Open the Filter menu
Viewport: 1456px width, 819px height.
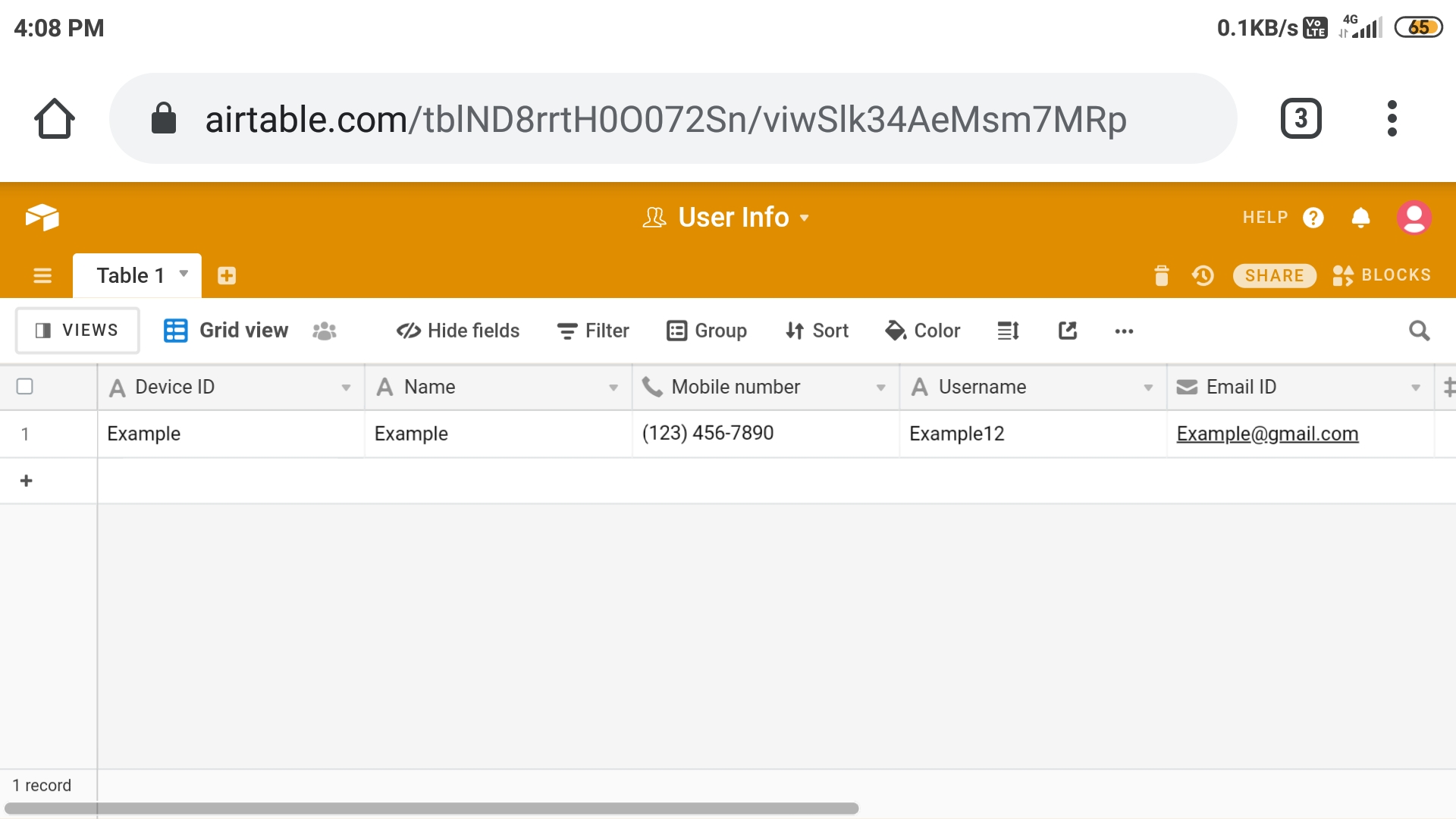593,331
